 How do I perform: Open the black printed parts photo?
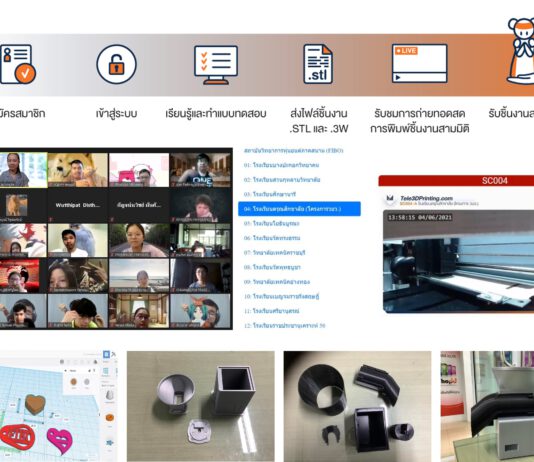coord(357,406)
